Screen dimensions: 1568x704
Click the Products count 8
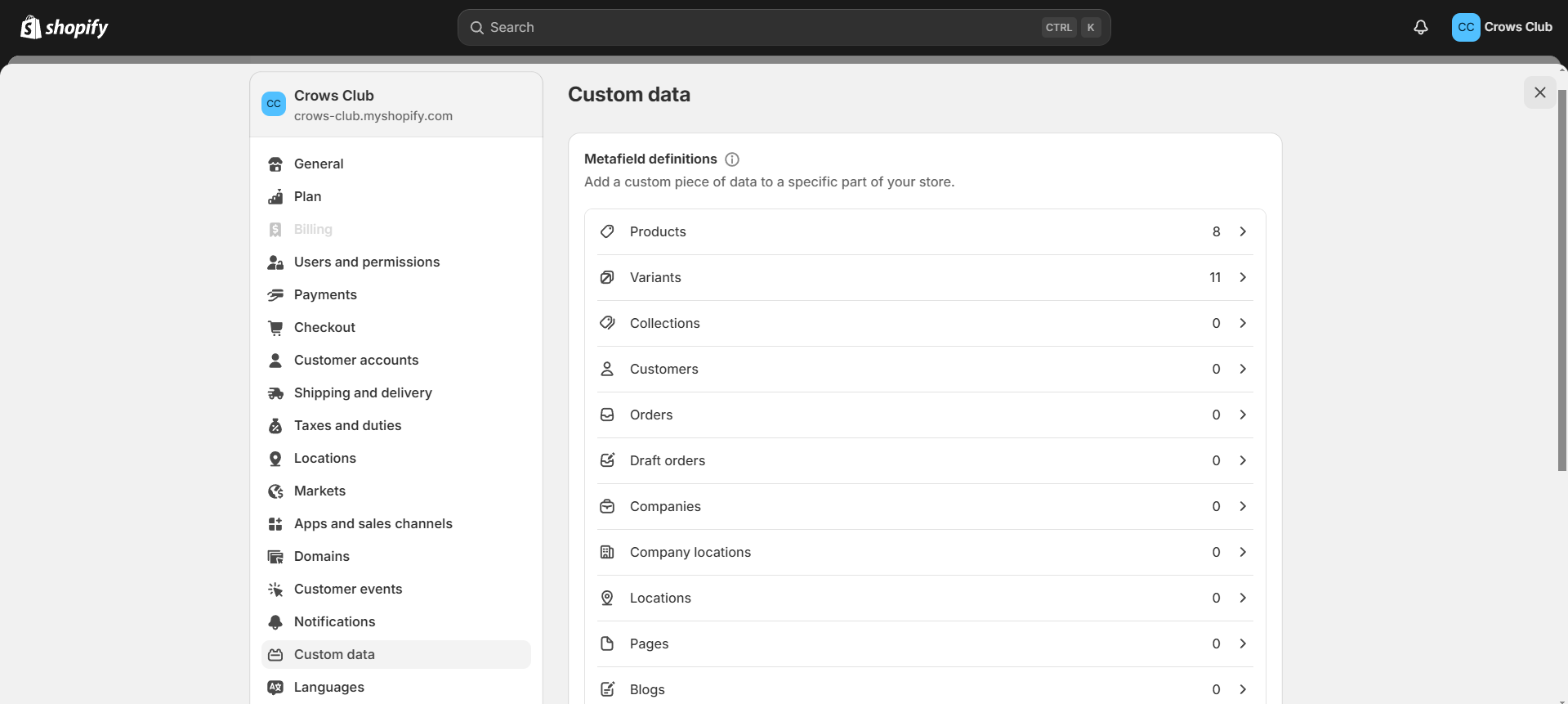[x=1217, y=231]
